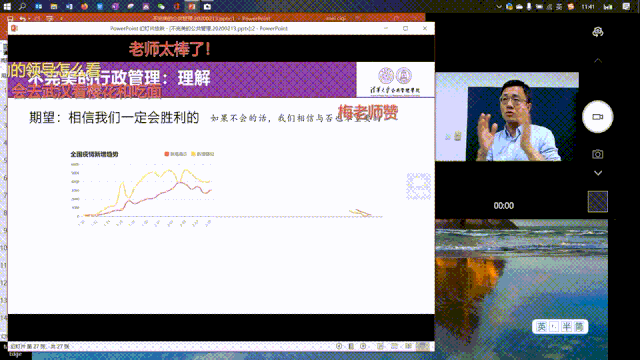640x360 pixels.
Task: Toggle 半 half-width mode on IME bar
Action: (x=567, y=327)
